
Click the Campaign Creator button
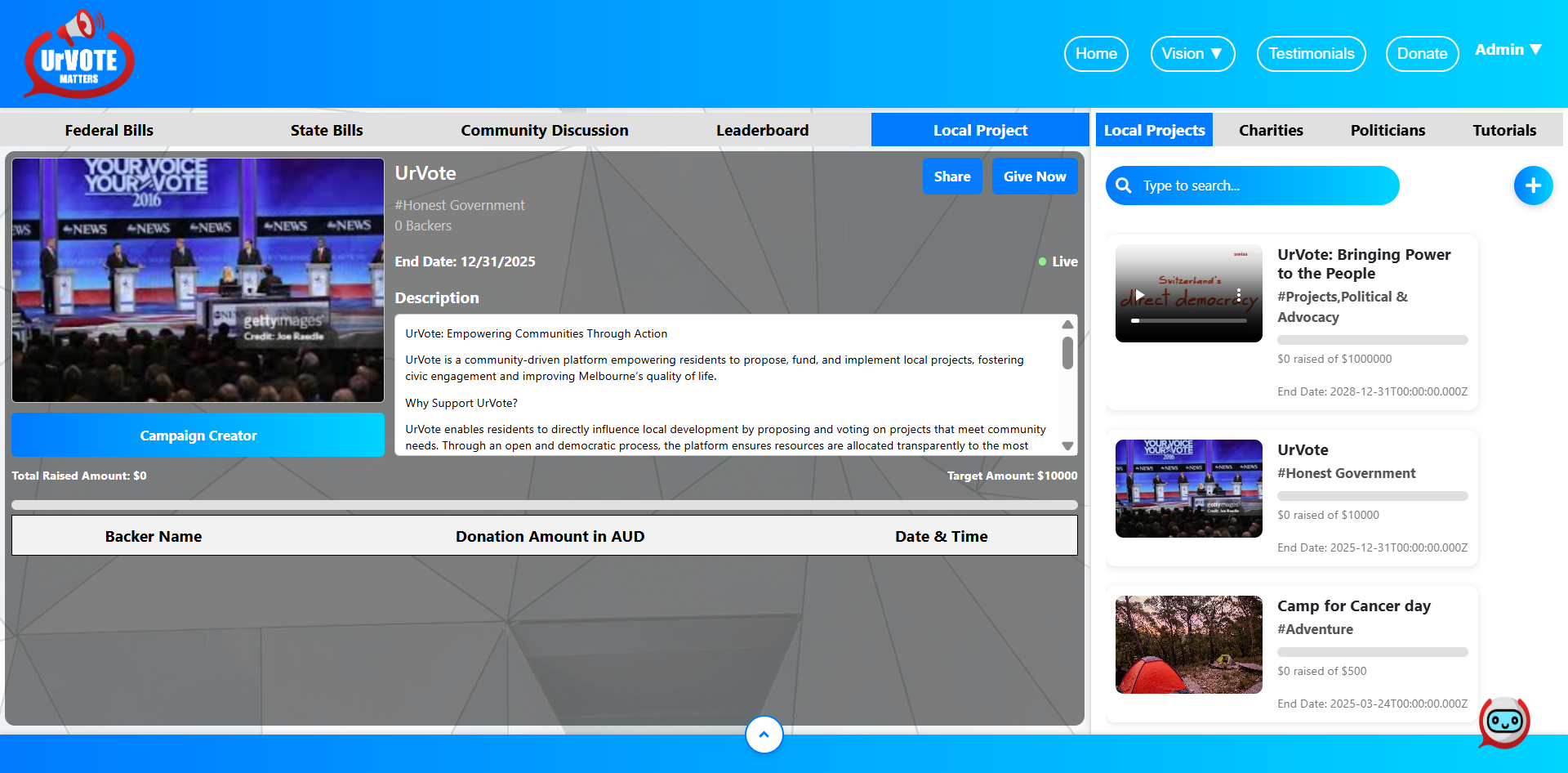point(198,435)
